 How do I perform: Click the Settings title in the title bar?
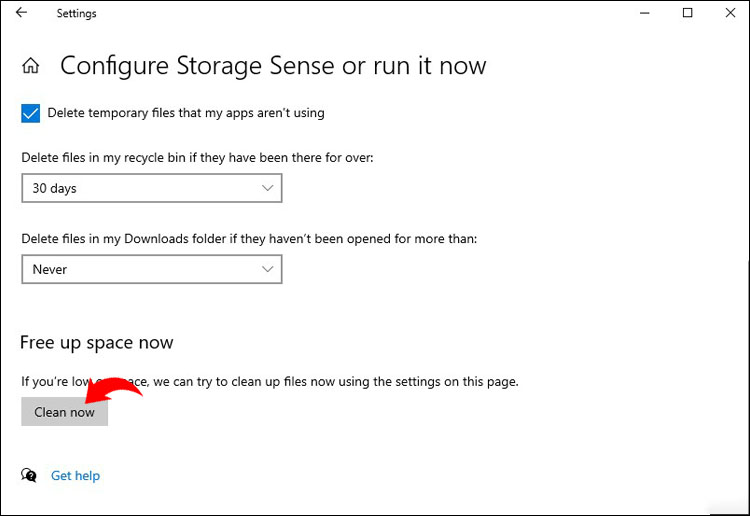(x=77, y=14)
